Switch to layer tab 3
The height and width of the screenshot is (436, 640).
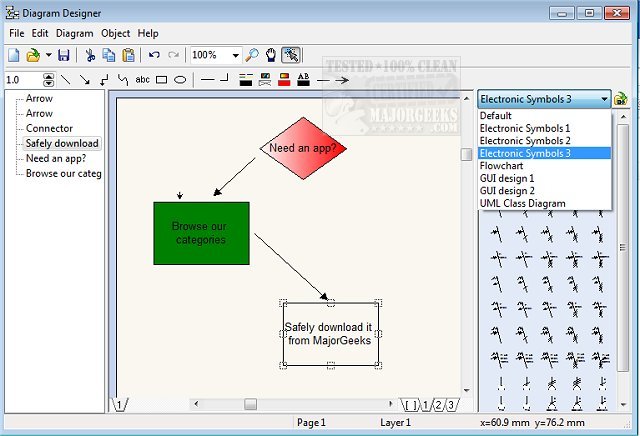coord(451,405)
